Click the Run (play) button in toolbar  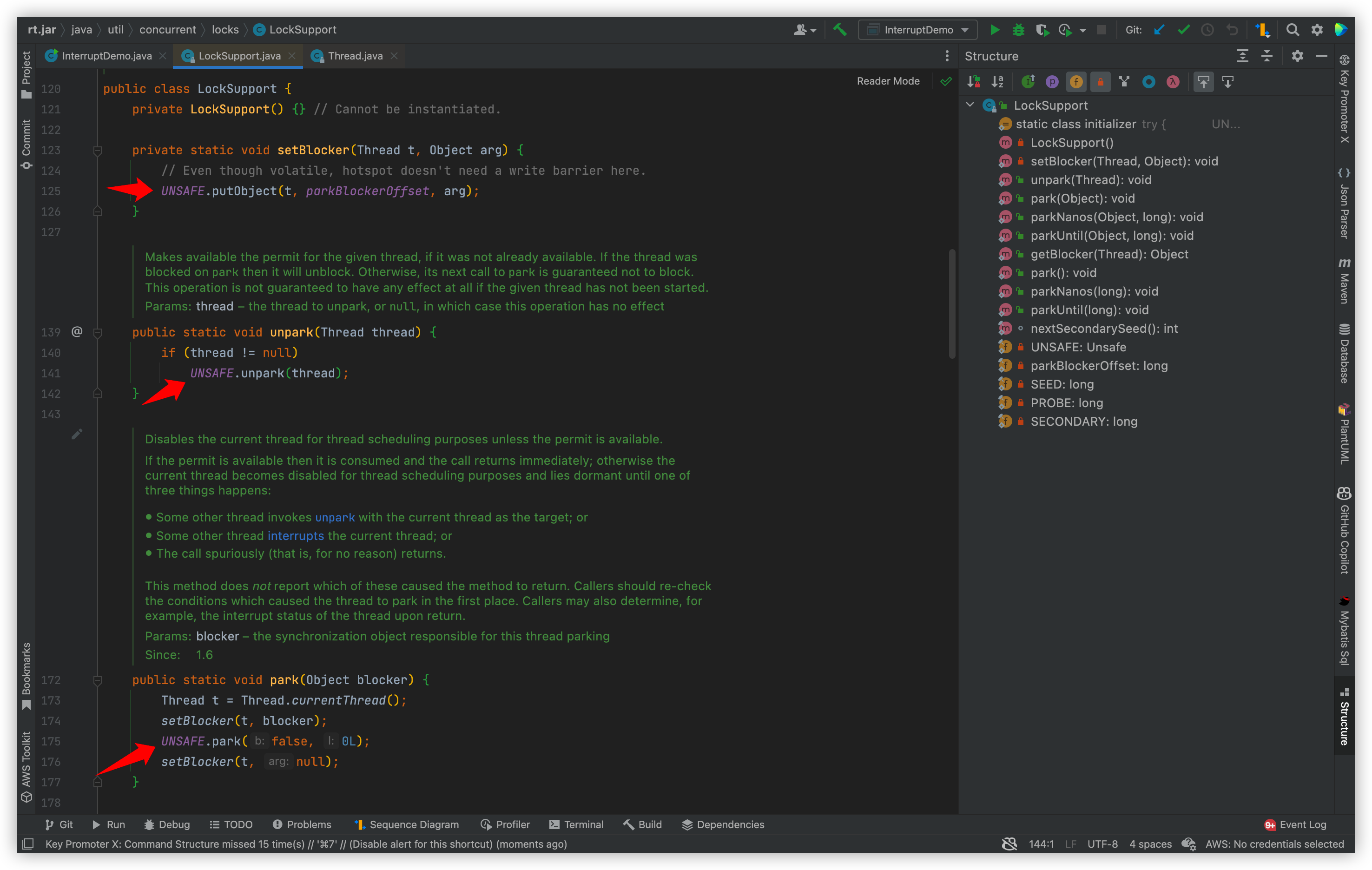[993, 30]
